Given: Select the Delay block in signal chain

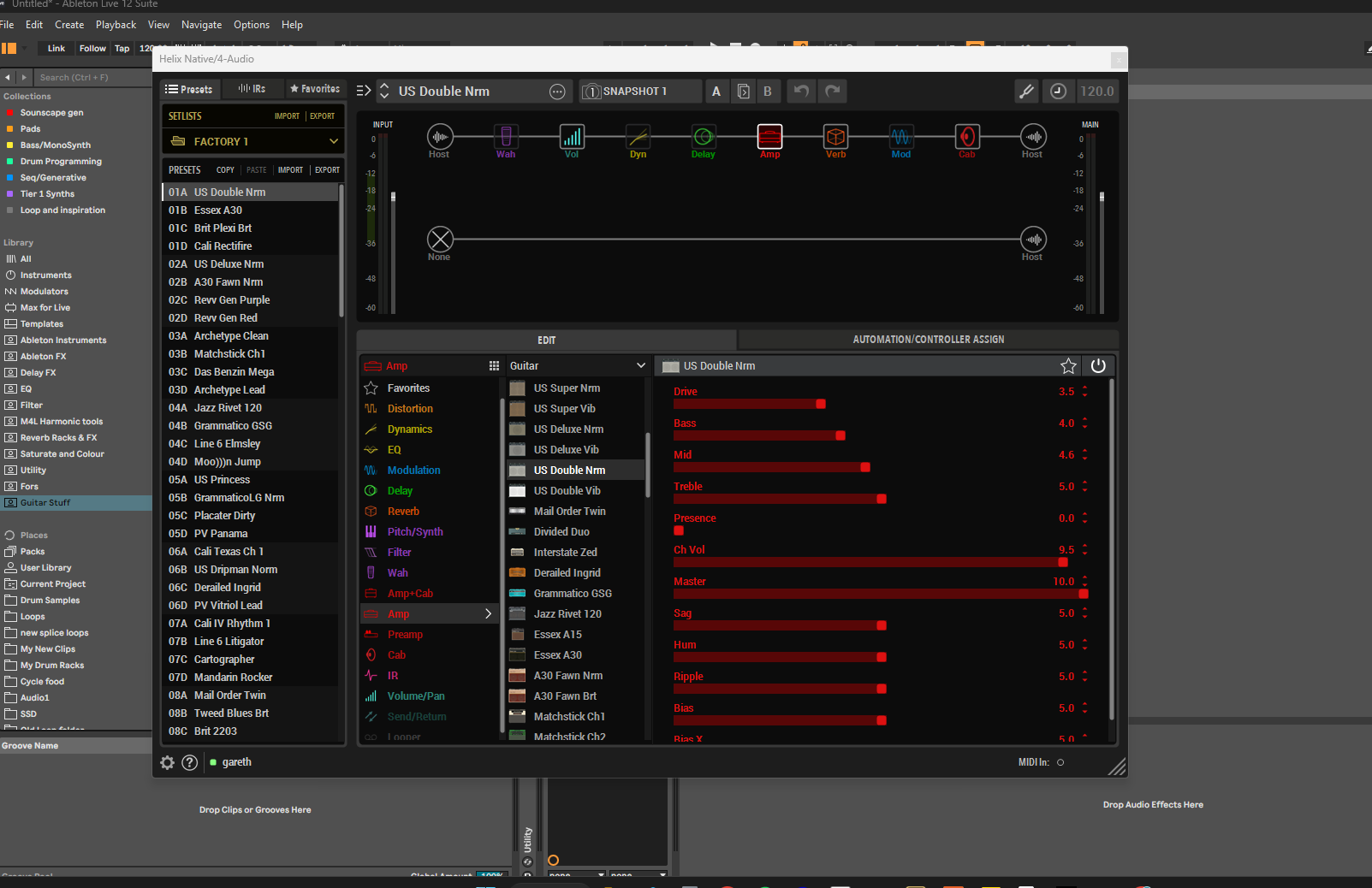Looking at the screenshot, I should pyautogui.click(x=704, y=136).
